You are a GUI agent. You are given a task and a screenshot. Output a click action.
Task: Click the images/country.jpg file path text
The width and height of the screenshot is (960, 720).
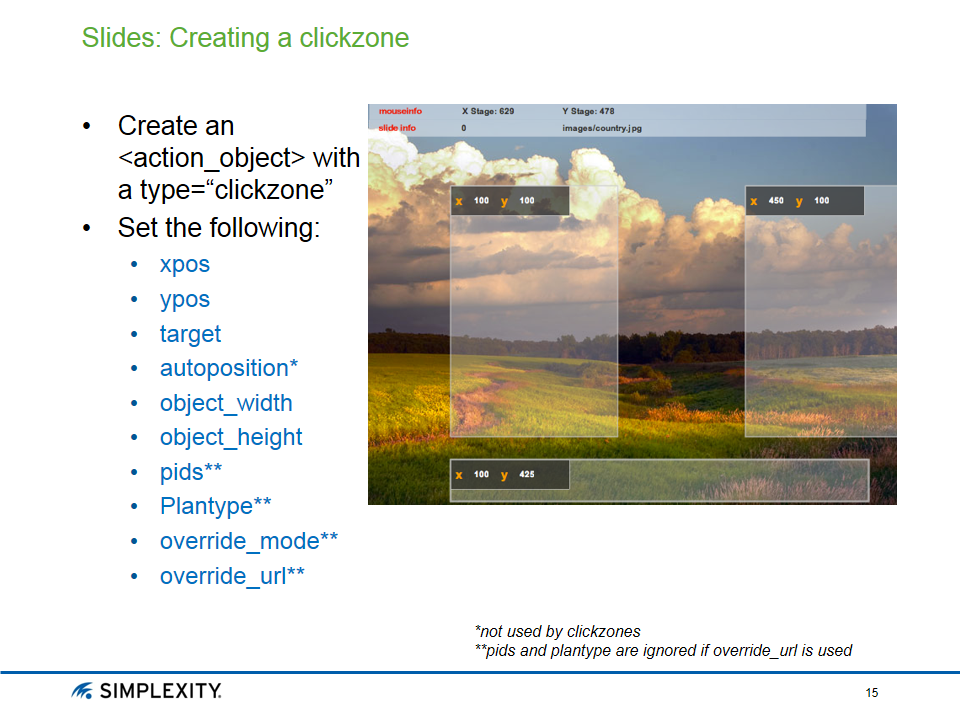tap(602, 128)
